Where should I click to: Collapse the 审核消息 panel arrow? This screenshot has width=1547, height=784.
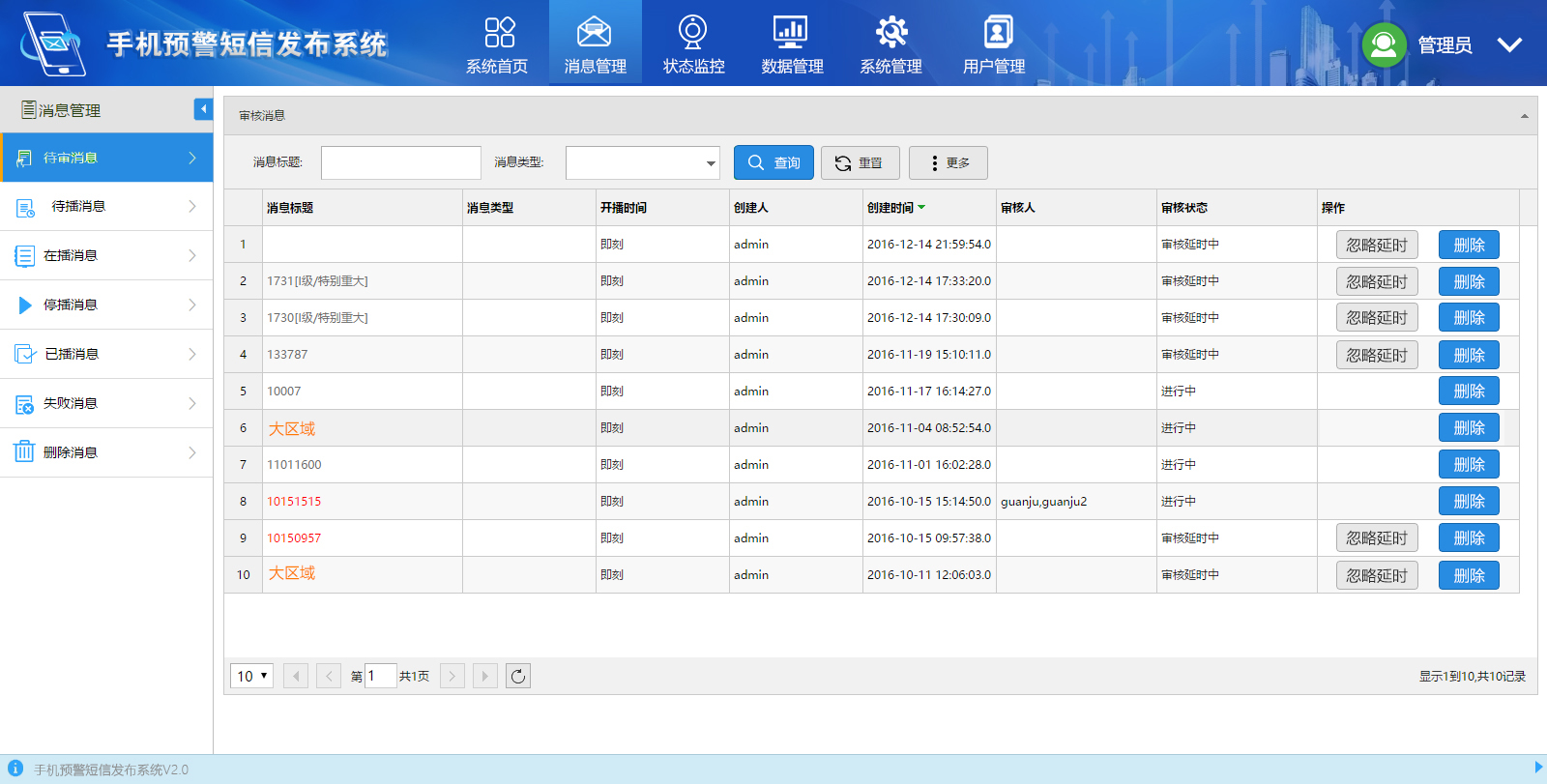click(x=1524, y=116)
